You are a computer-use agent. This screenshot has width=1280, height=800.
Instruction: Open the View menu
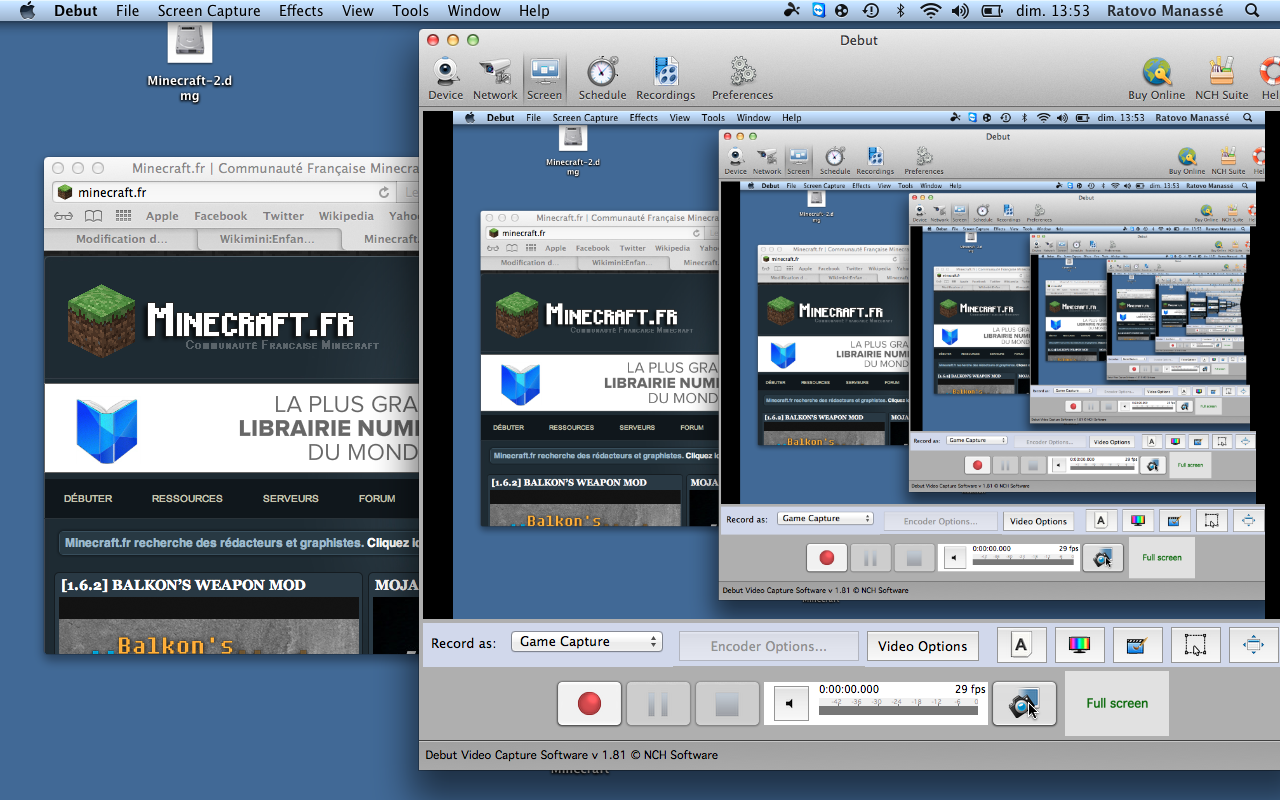(x=357, y=11)
